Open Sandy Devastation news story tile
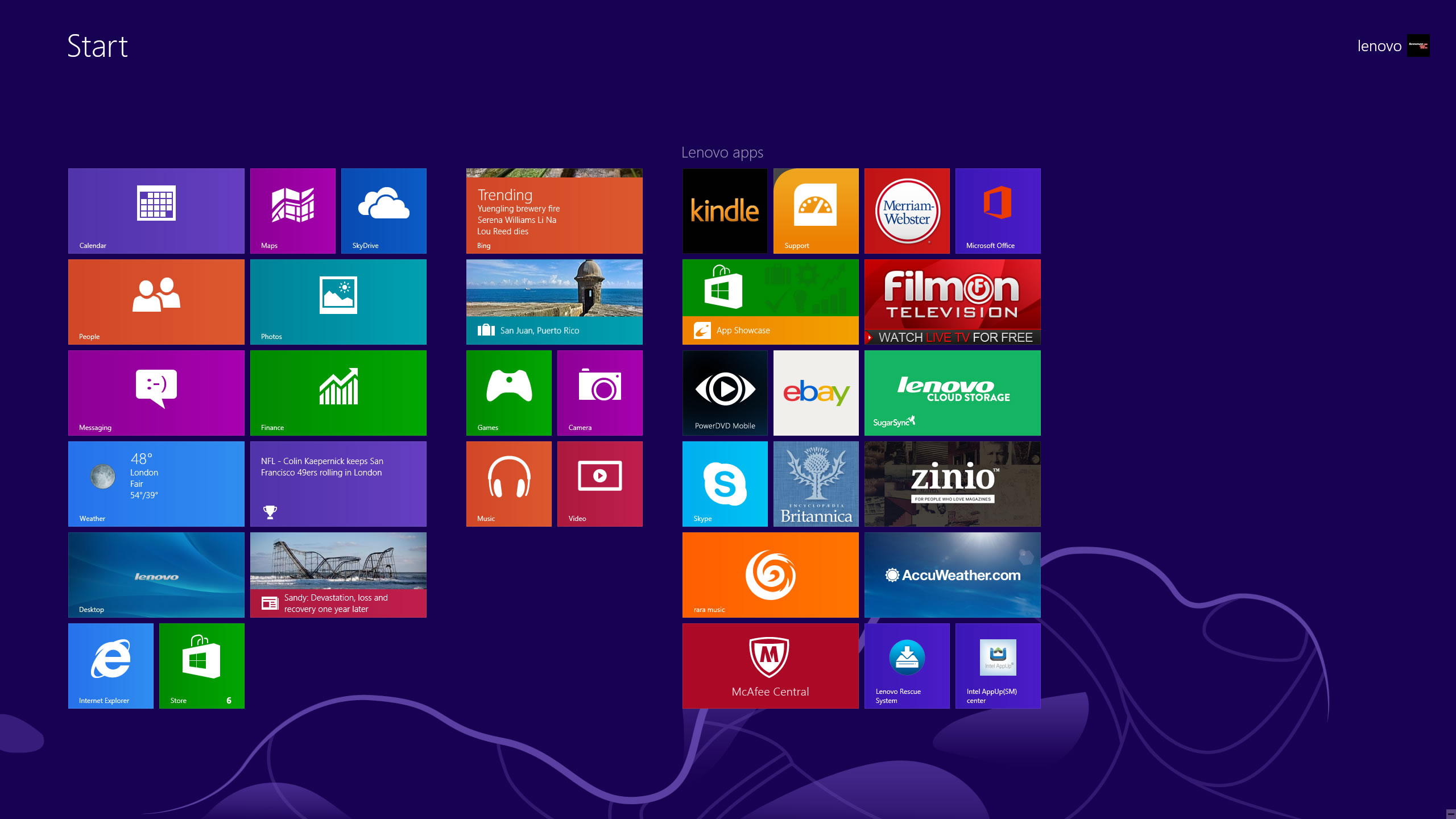 338,574
